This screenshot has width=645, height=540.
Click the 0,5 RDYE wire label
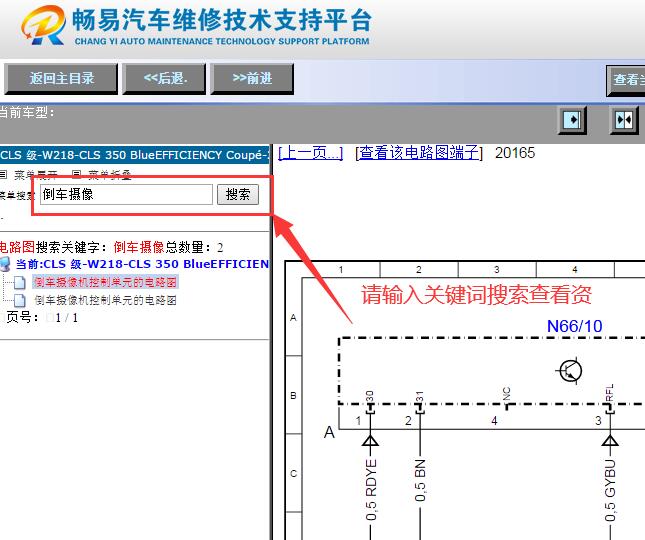371,489
